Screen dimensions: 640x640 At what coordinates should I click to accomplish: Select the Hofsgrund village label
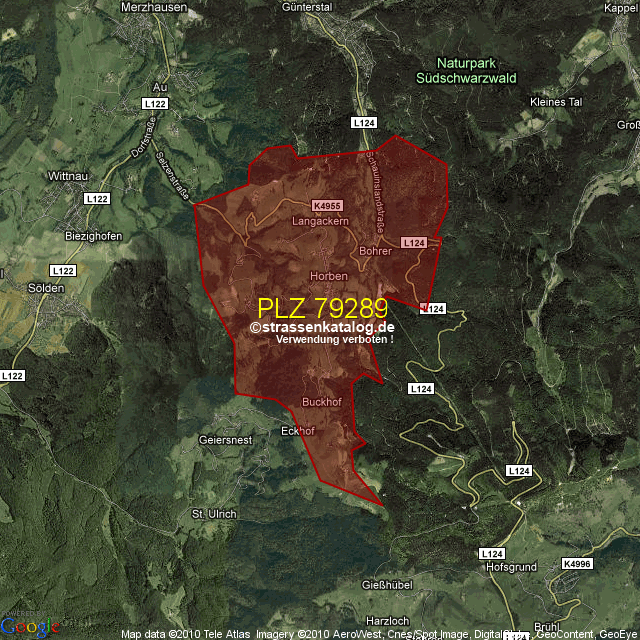(x=512, y=566)
